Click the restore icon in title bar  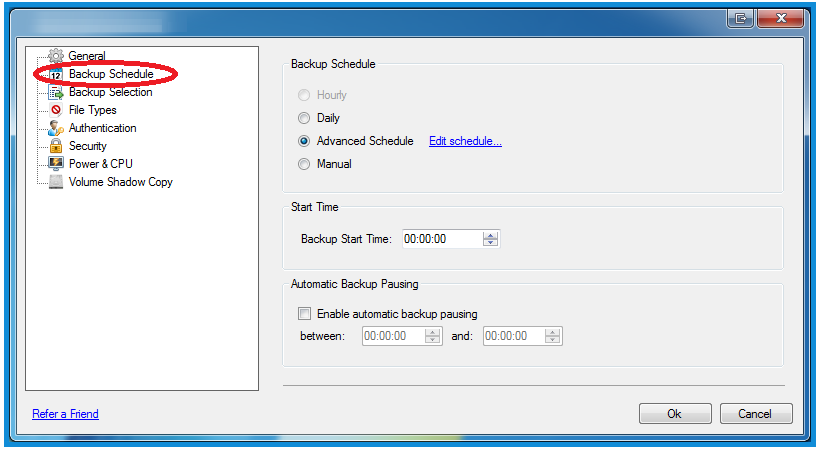click(x=741, y=19)
